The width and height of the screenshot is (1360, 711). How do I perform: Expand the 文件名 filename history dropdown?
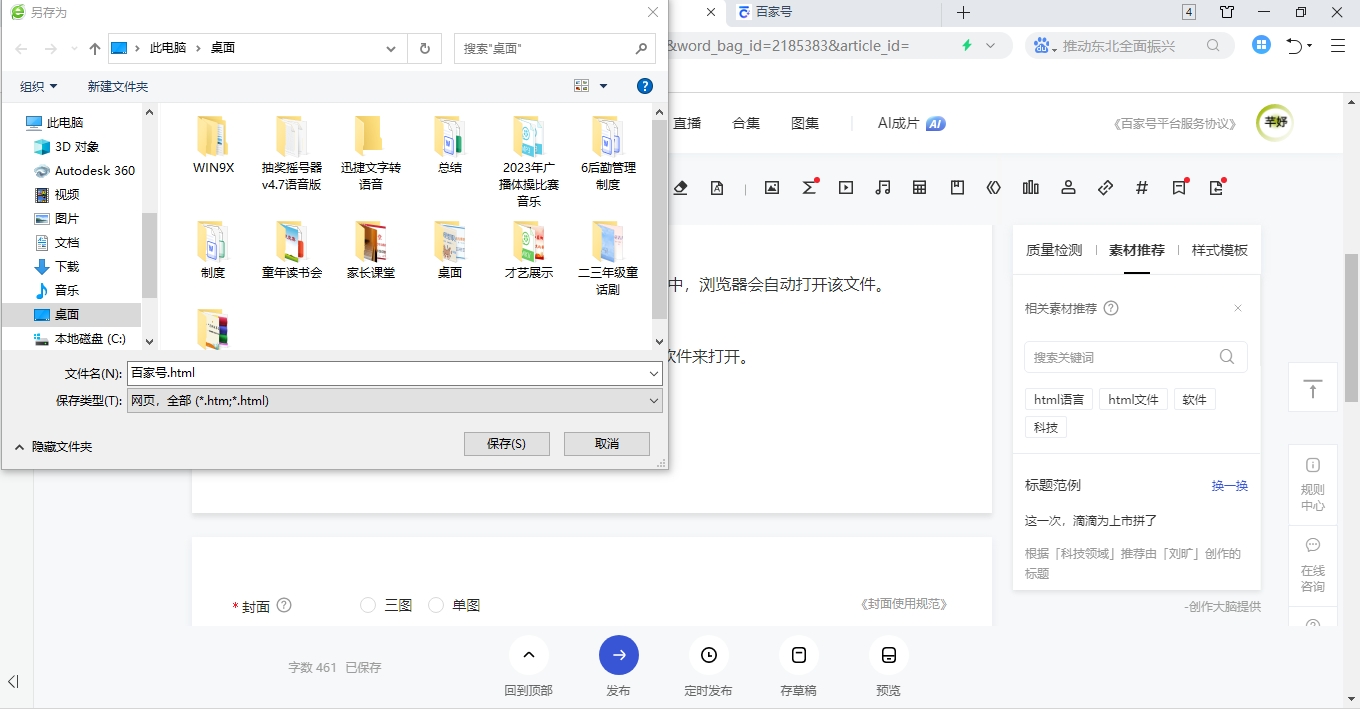(654, 373)
